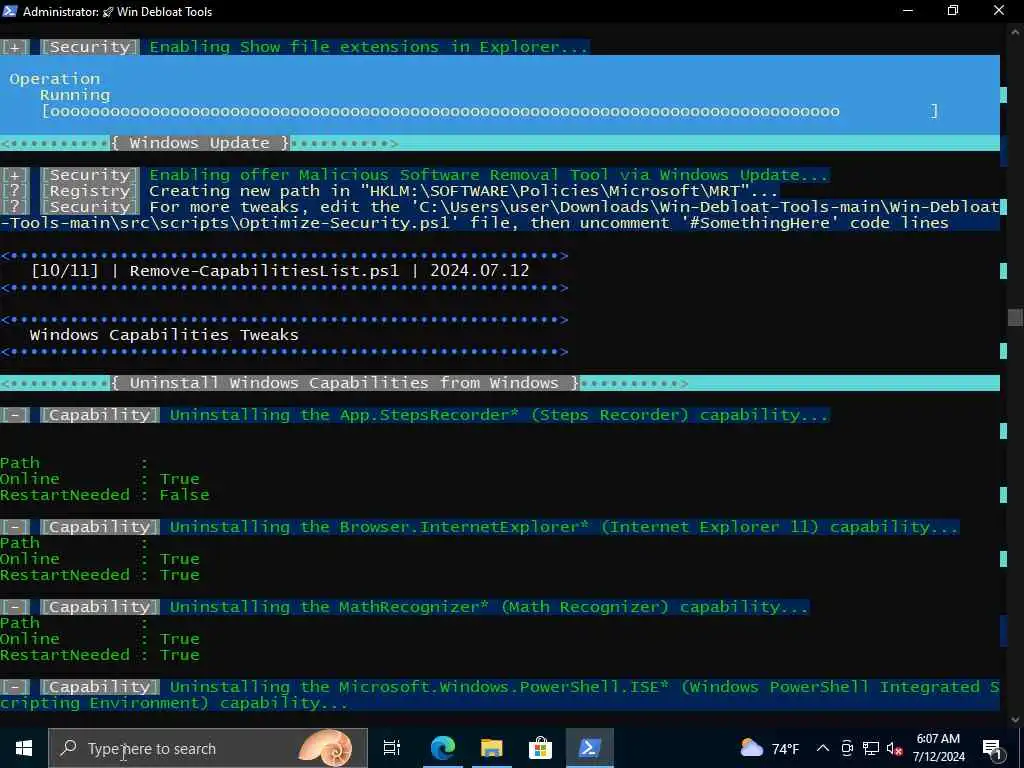Click 'Remove-CapabilitiesList.ps1' script name text
Screen dimensions: 1024x768
click(x=264, y=270)
